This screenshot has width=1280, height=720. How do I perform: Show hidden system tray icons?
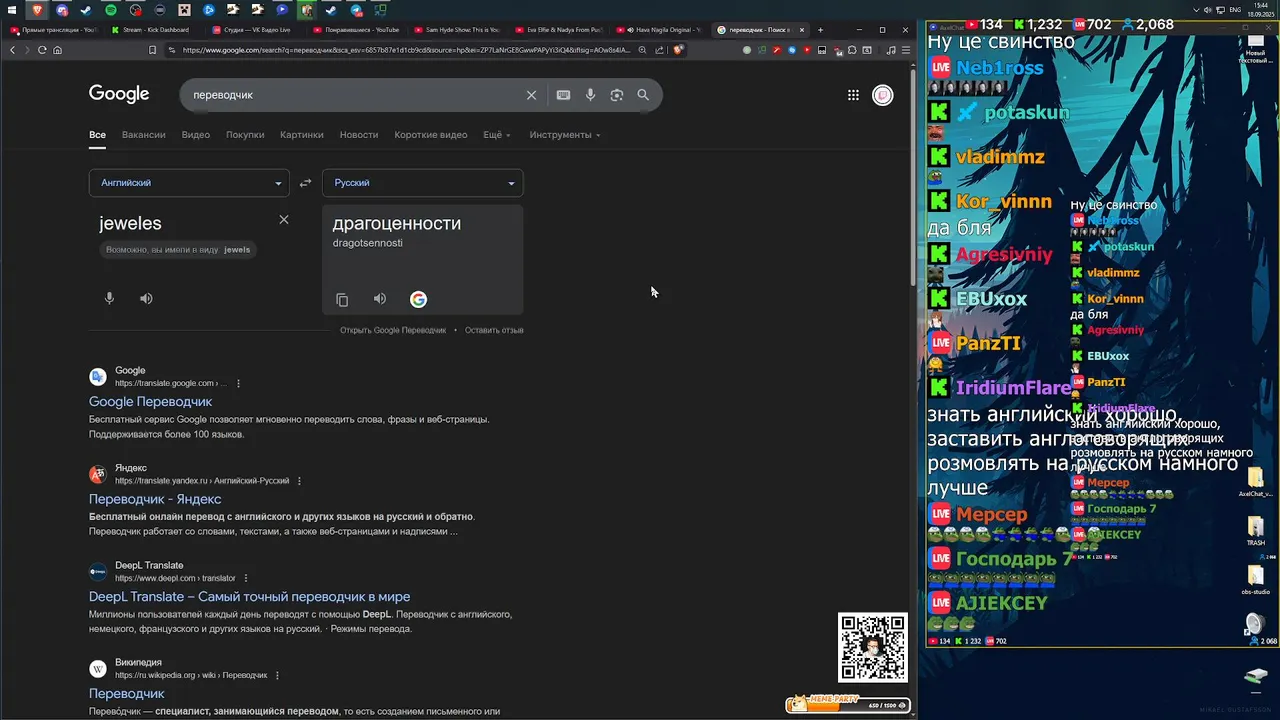[x=1196, y=10]
